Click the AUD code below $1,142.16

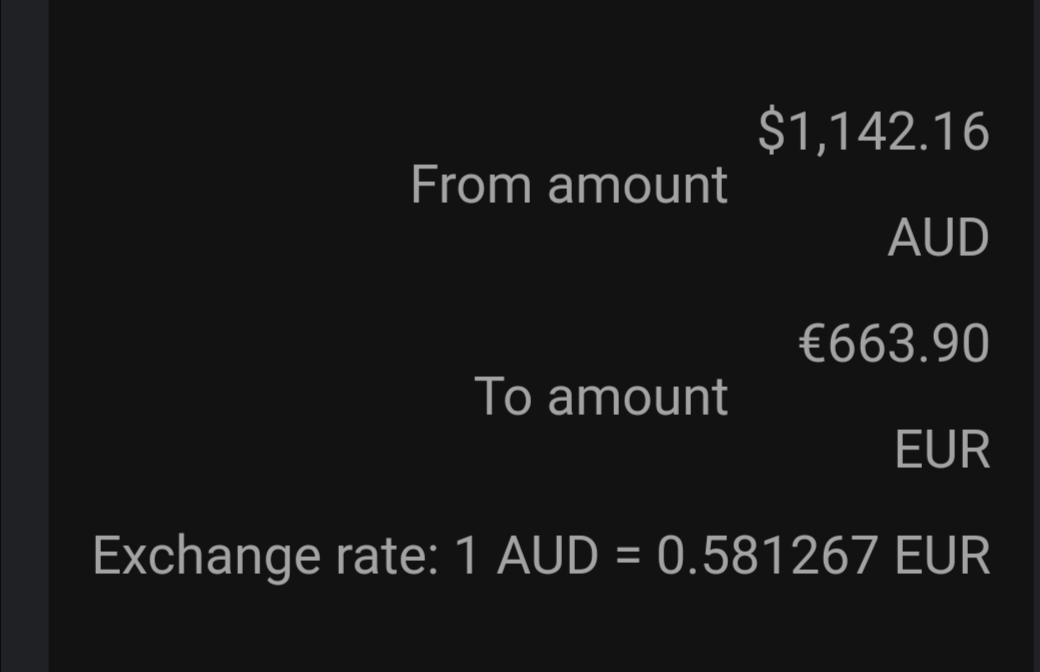tap(938, 238)
